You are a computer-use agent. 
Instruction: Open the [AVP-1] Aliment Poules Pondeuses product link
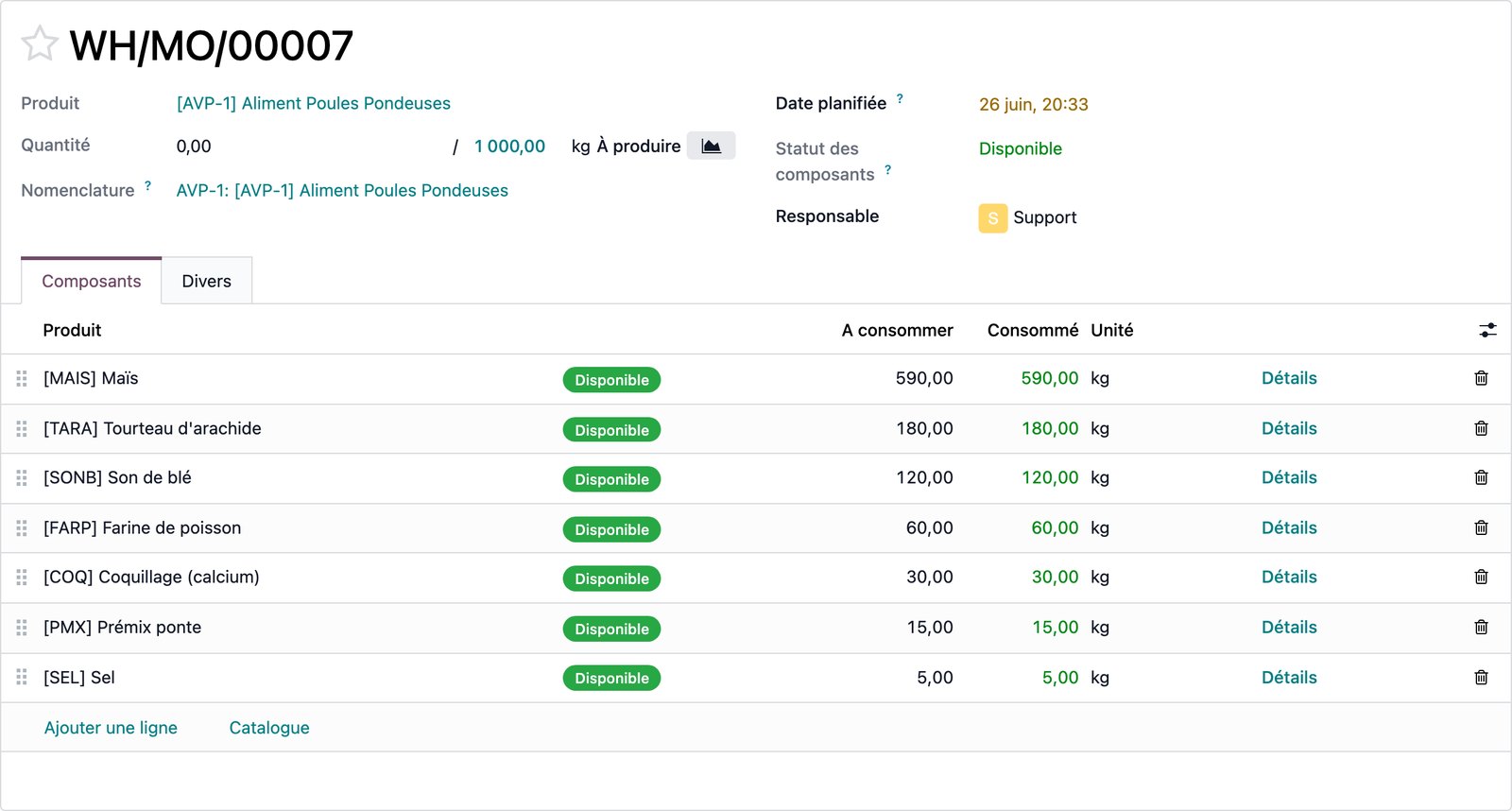click(314, 103)
